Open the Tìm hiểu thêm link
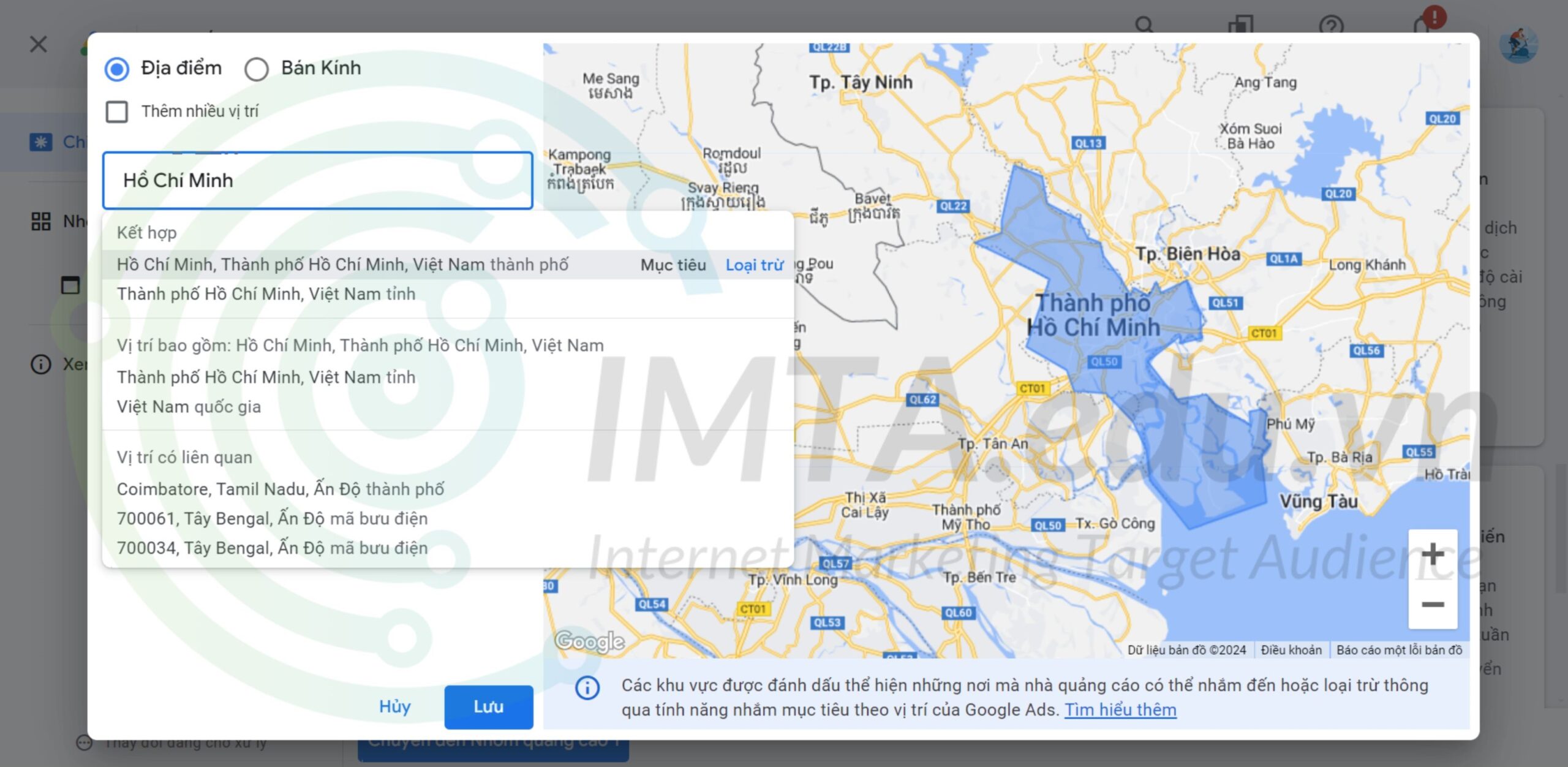This screenshot has height=767, width=1568. [1120, 709]
